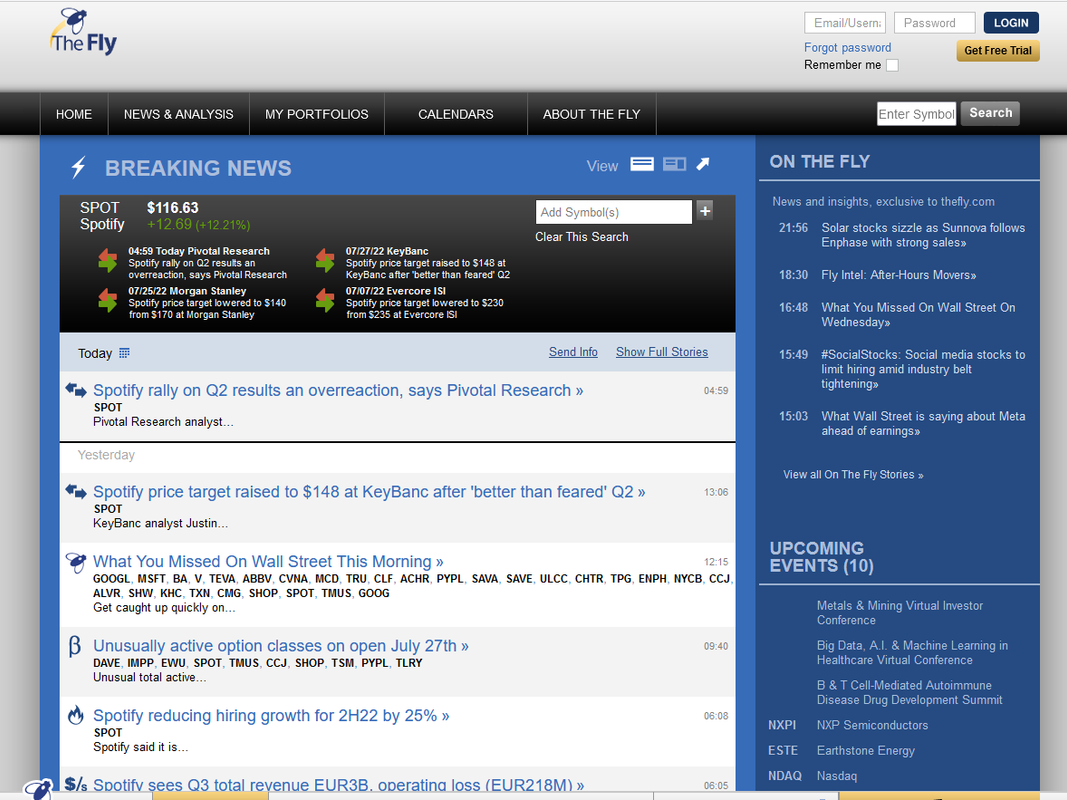Click Clear This Search

tap(581, 237)
